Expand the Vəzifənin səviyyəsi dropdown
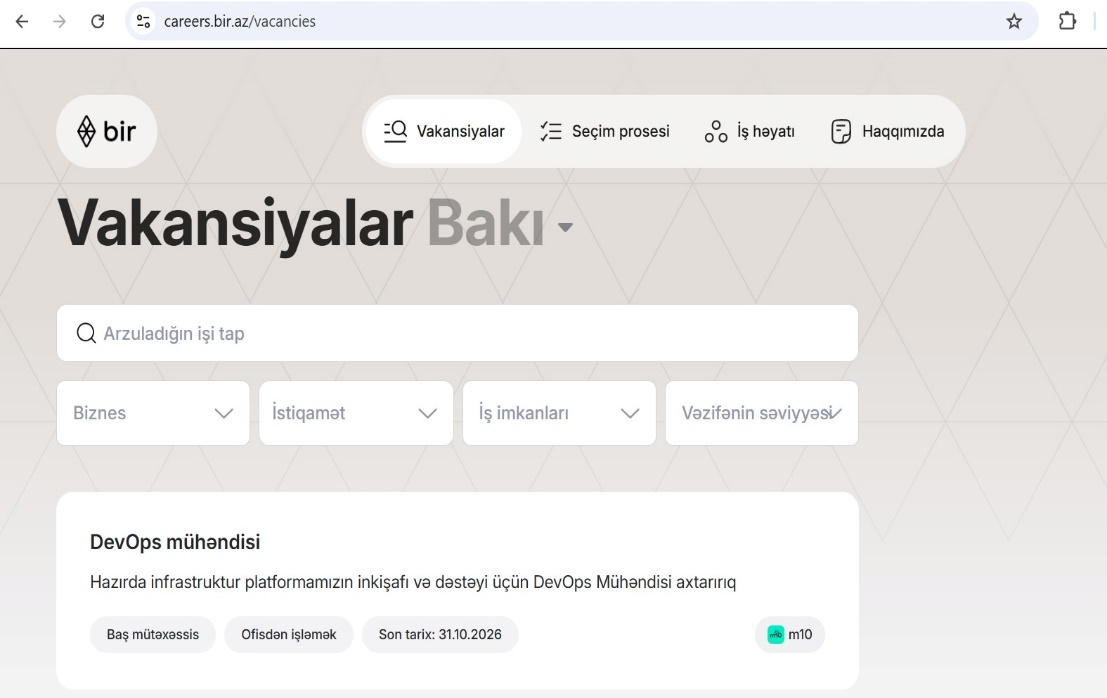1107x698 pixels. [762, 413]
